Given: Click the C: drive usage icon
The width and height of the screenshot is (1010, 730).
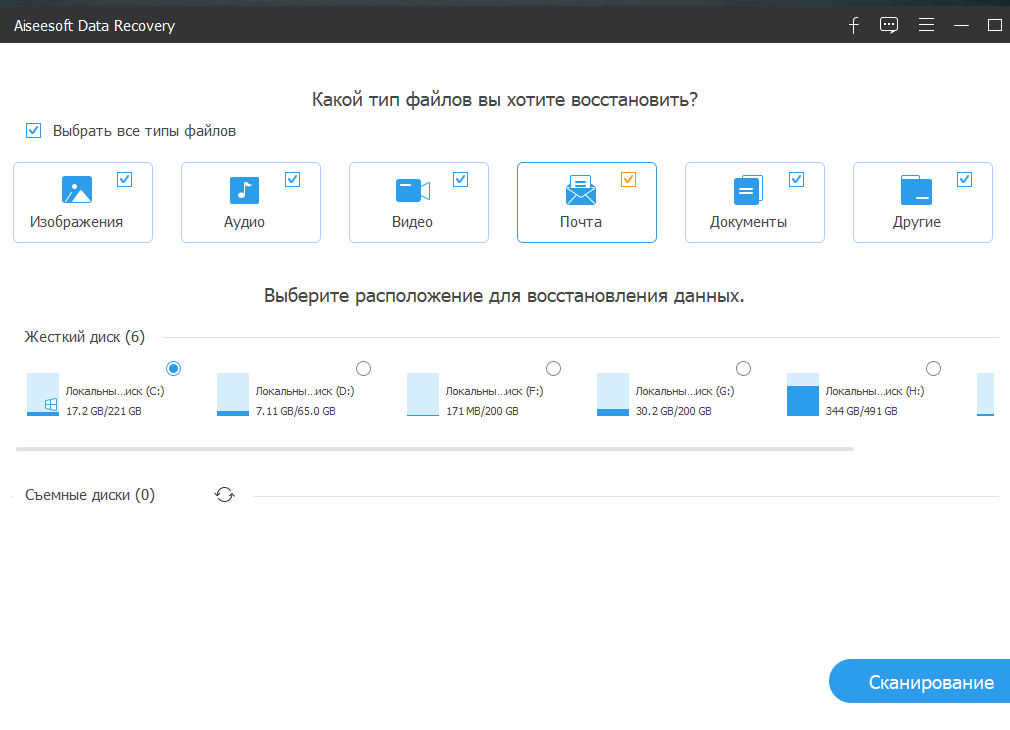Looking at the screenshot, I should tap(43, 394).
